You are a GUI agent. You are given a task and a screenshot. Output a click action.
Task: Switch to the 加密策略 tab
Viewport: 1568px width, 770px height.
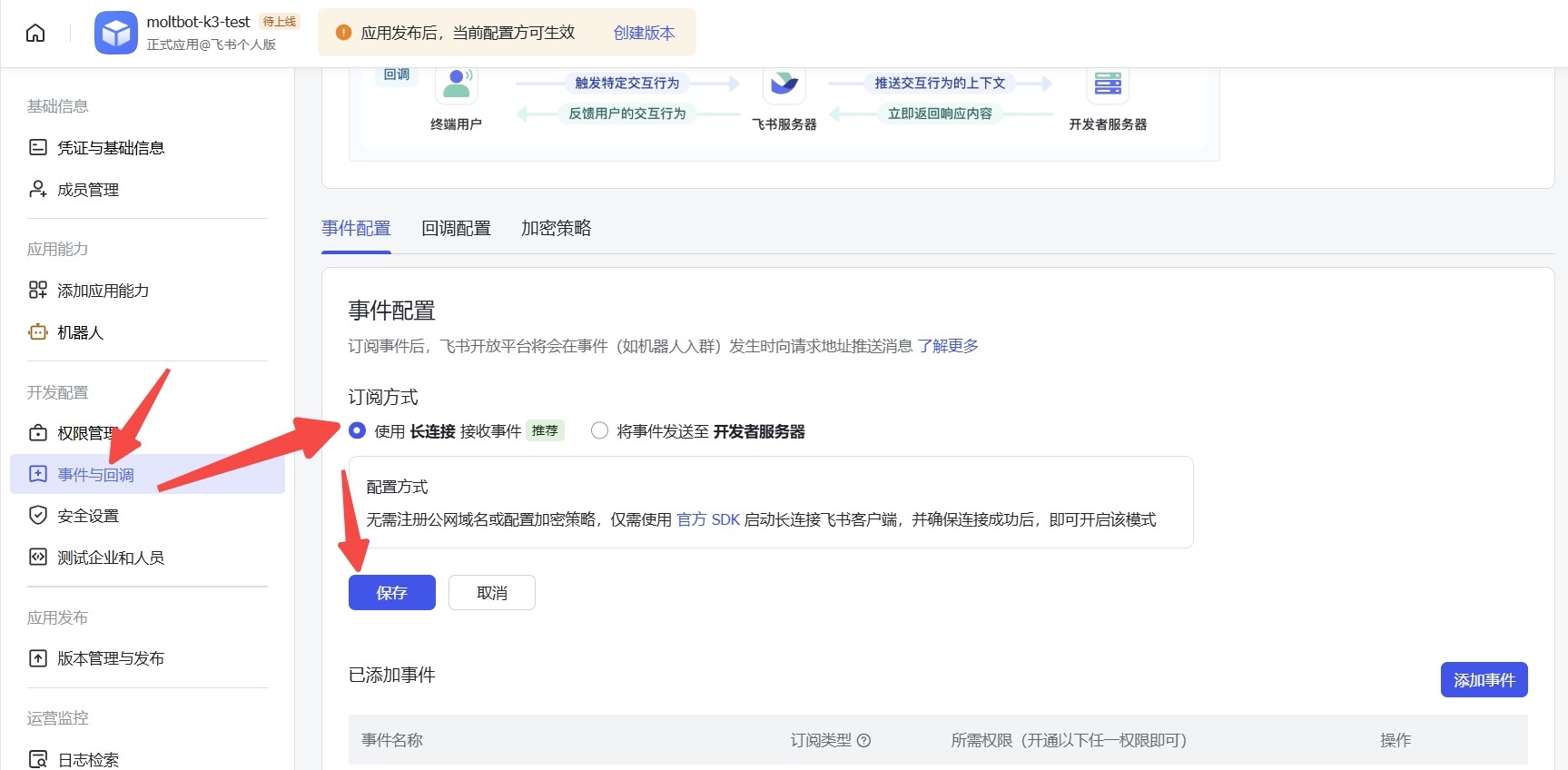(556, 229)
